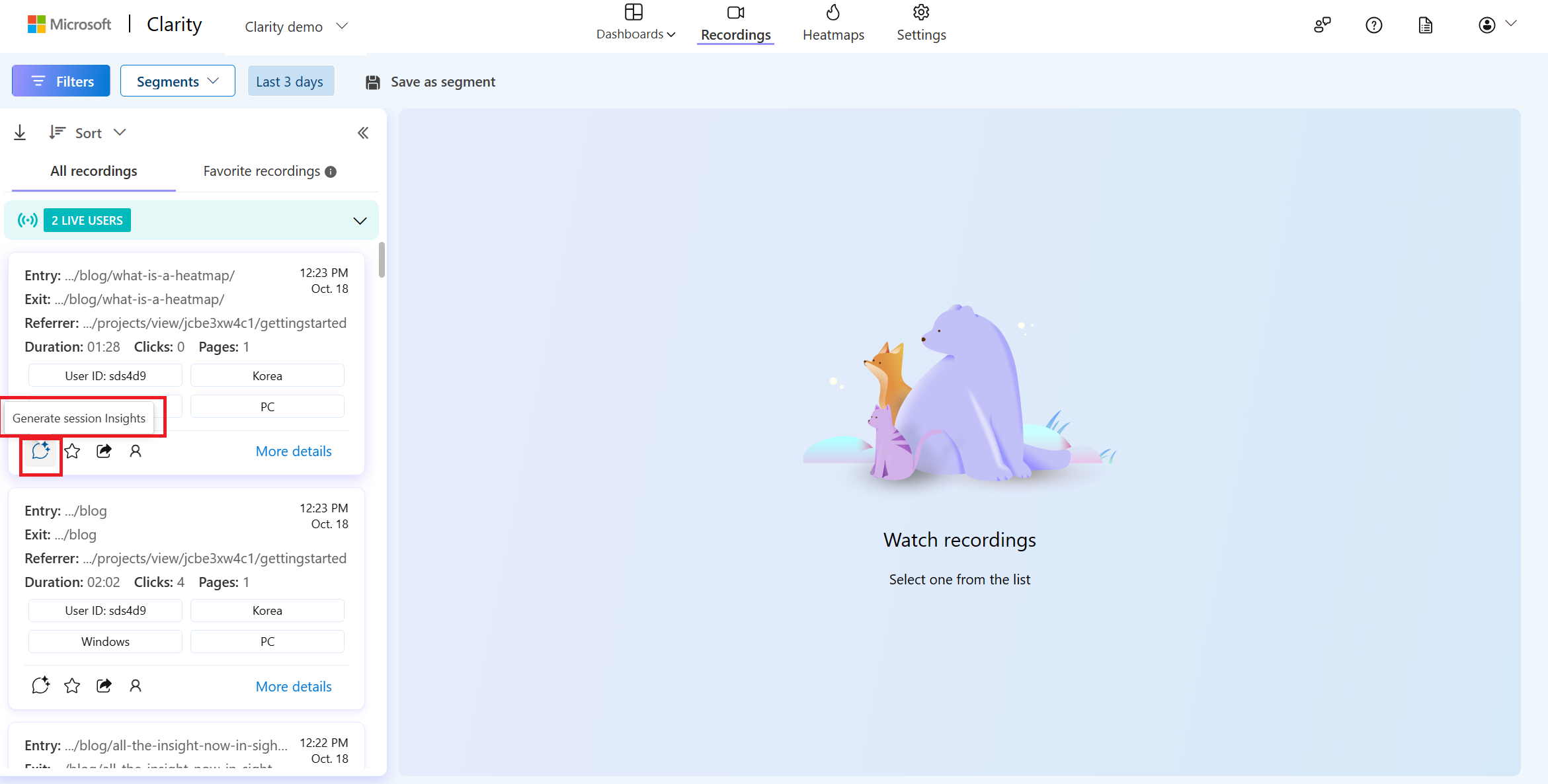Favorite the second recording with star icon
This screenshot has height=784, width=1548.
pyautogui.click(x=72, y=686)
